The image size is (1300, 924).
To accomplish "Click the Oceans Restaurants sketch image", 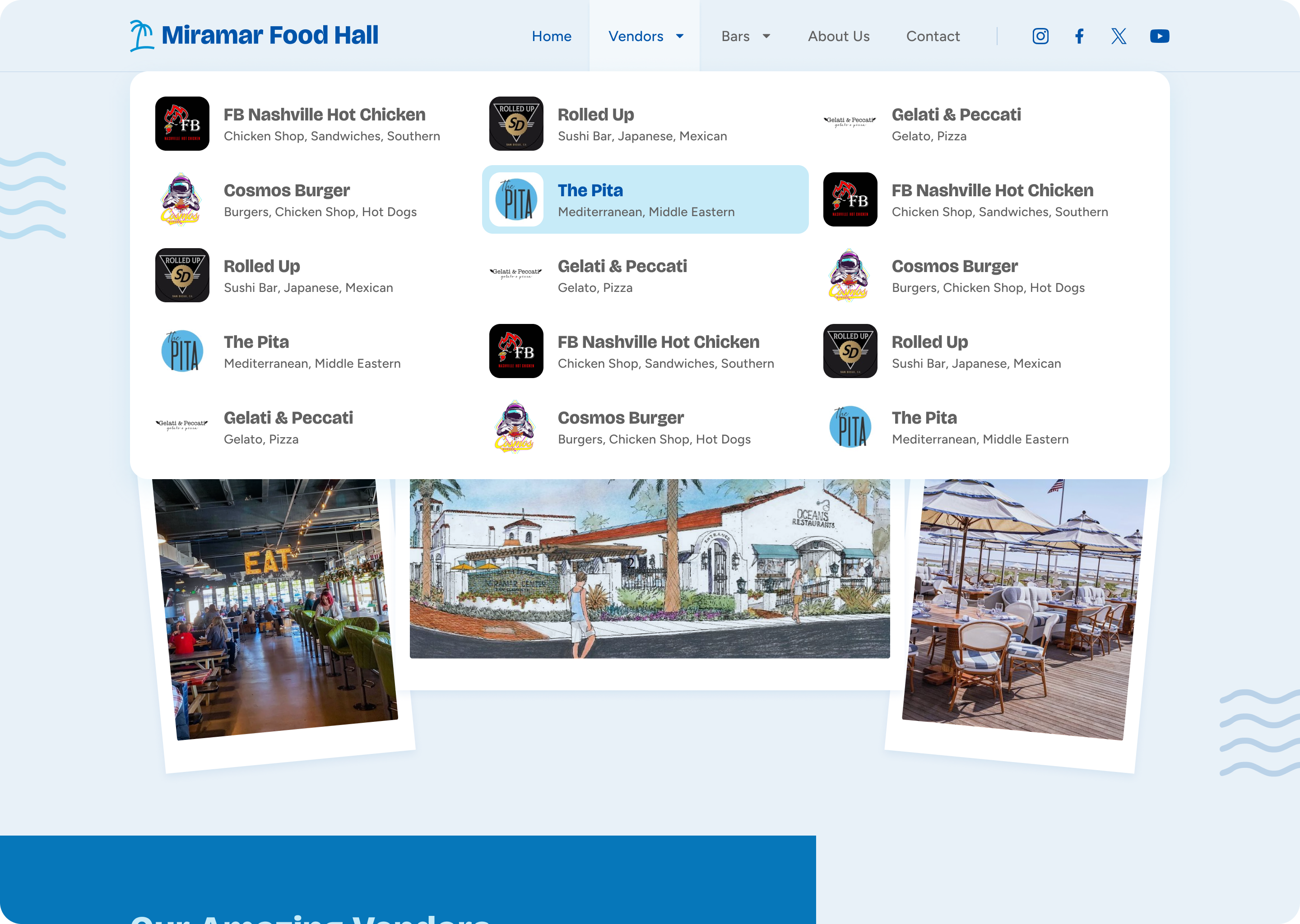I will coord(650,568).
